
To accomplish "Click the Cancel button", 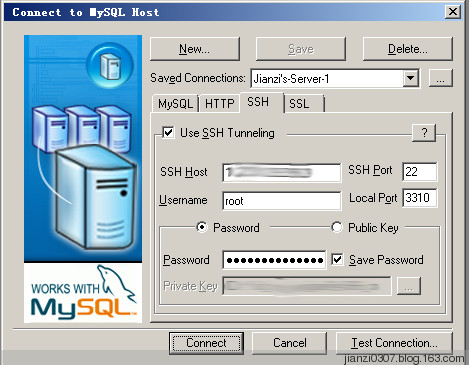I will click(x=289, y=343).
